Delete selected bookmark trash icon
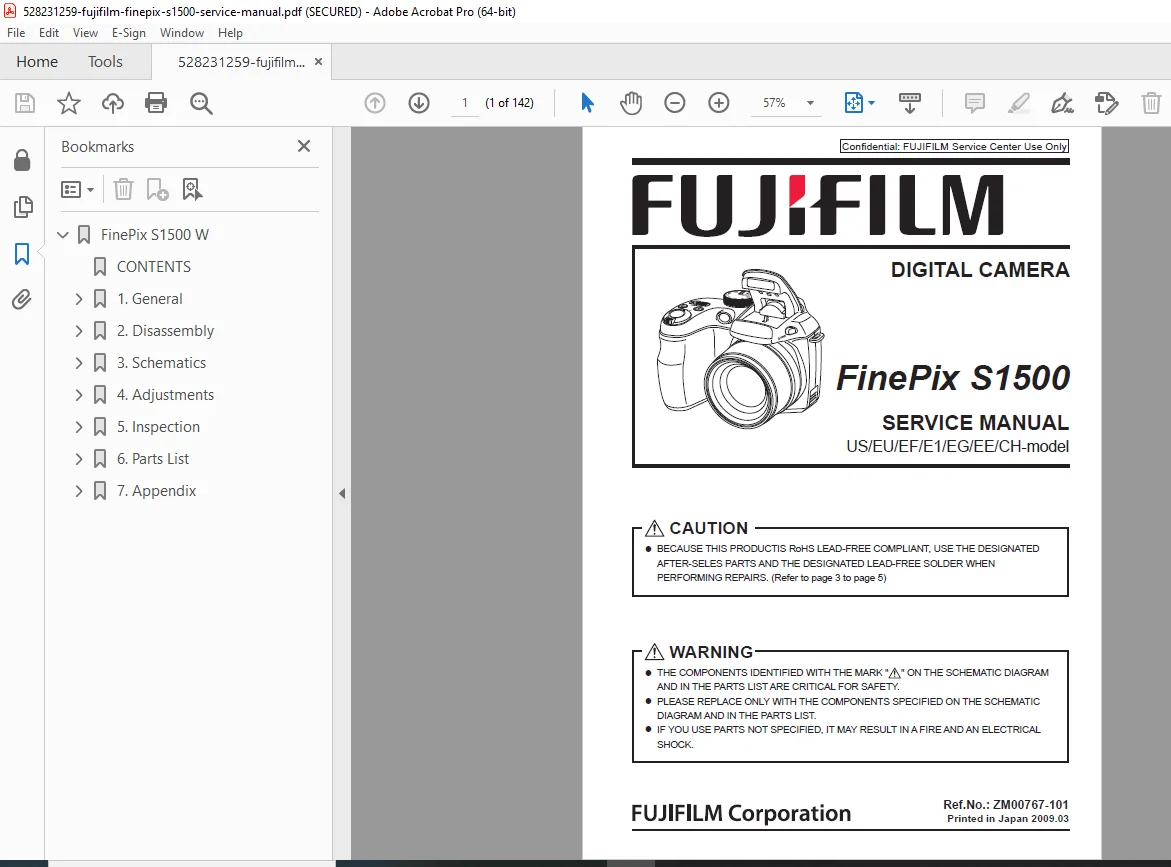Image resolution: width=1171 pixels, height=867 pixels. click(123, 190)
